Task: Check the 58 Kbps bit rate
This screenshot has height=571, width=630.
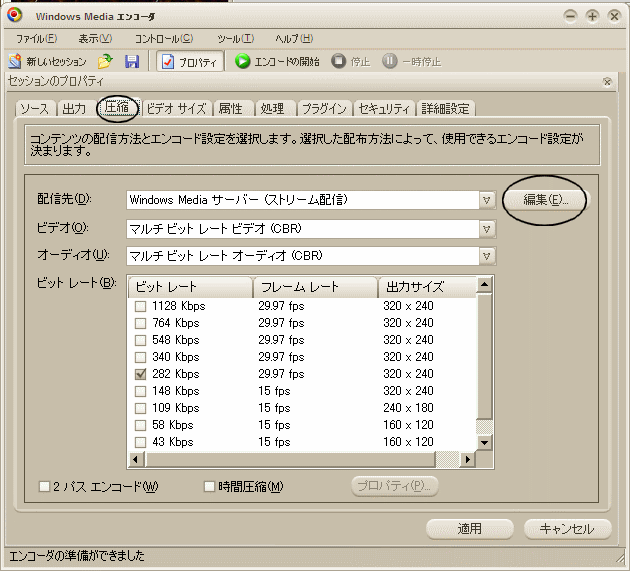Action: 141,425
